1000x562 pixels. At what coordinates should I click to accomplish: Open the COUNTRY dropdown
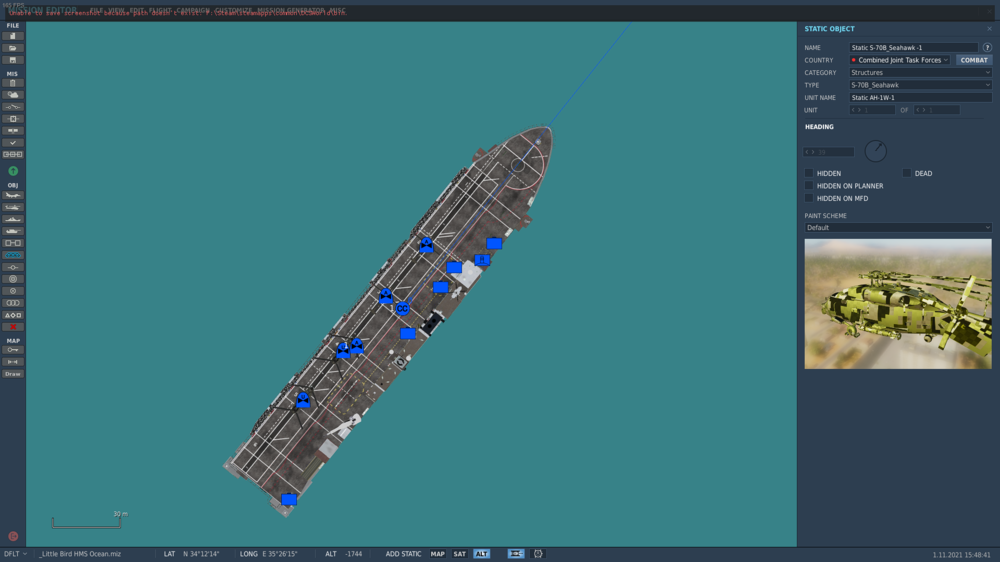point(900,60)
